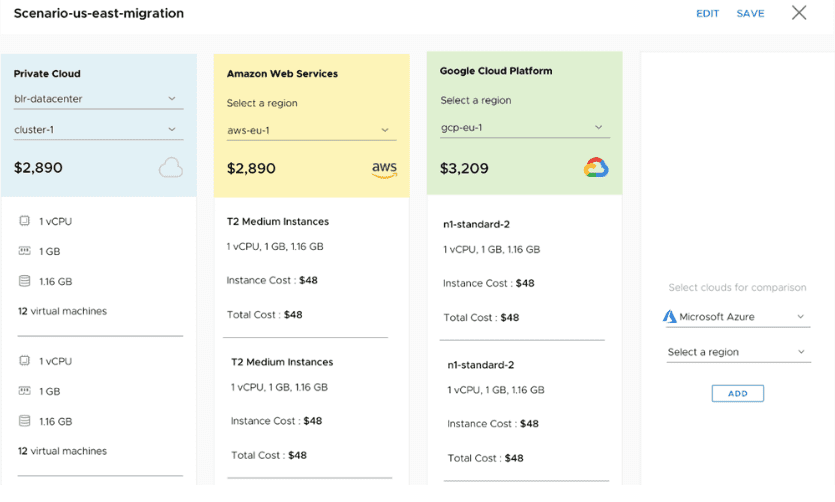Viewport: 835px width, 502px height.
Task: Click the first 1 GB memory icon
Action: [25, 251]
